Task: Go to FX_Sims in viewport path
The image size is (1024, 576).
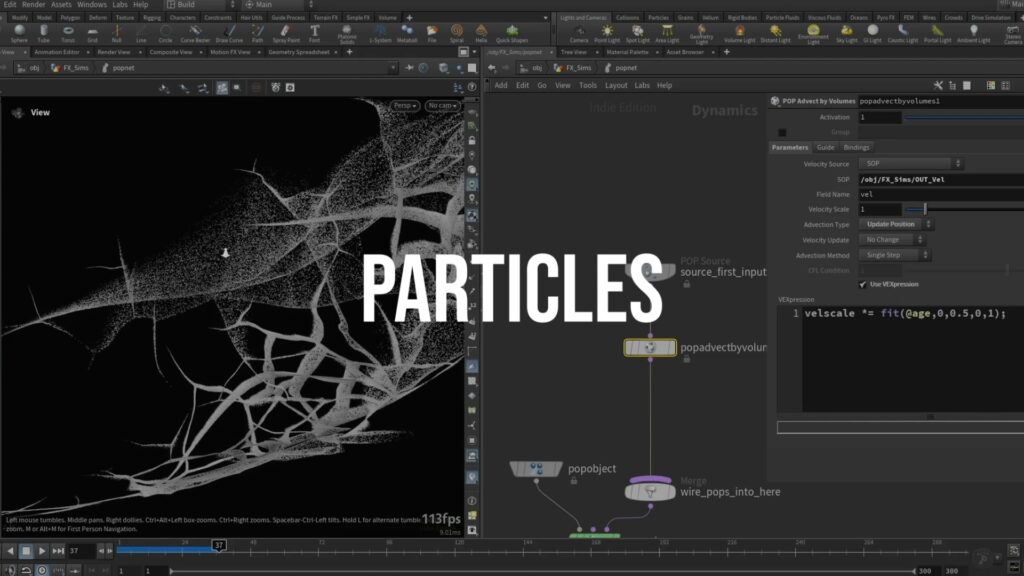Action: [x=71, y=68]
